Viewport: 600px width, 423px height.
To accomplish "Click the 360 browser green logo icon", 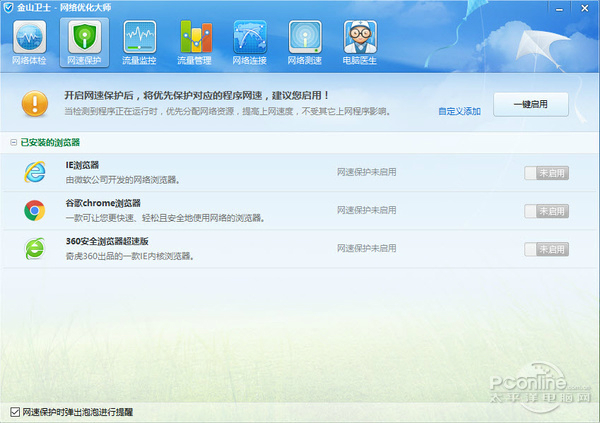I will pyautogui.click(x=35, y=248).
